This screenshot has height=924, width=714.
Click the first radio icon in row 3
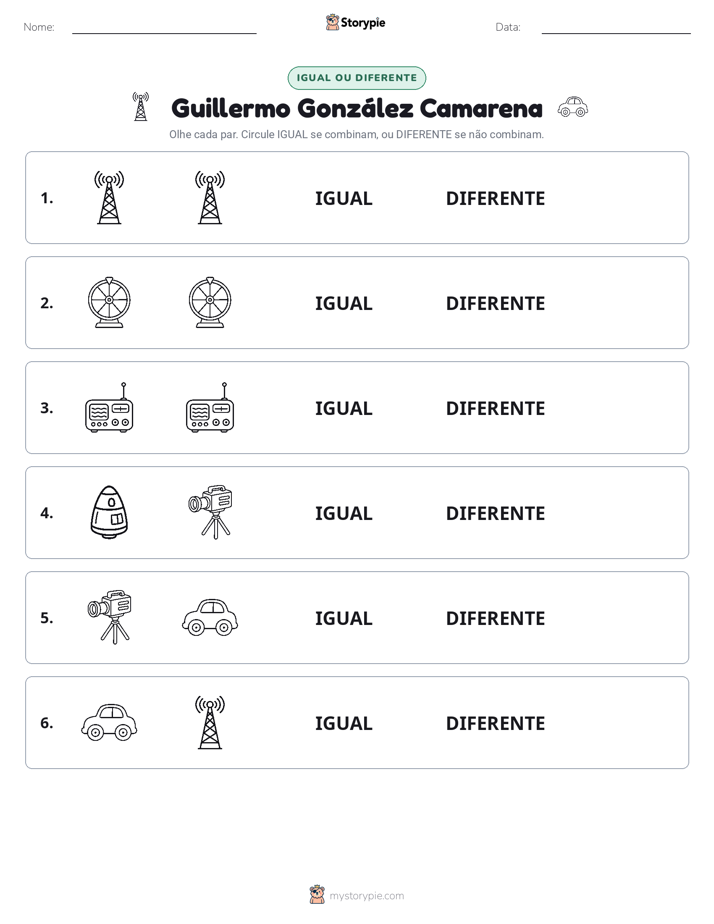pos(109,407)
